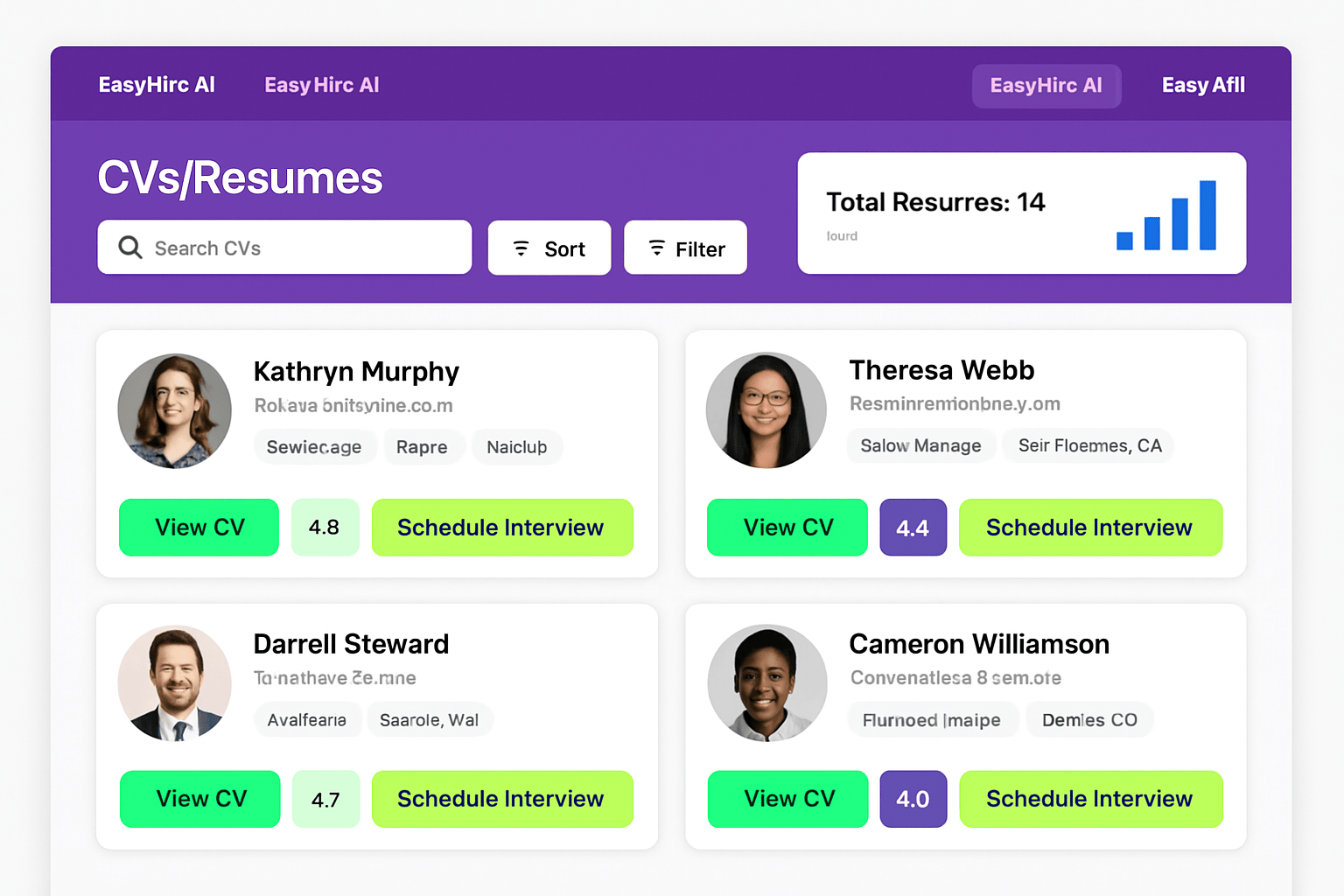The image size is (1344, 896).
Task: Click the 4.0 rating badge for Cameron Williamson
Action: coord(913,799)
